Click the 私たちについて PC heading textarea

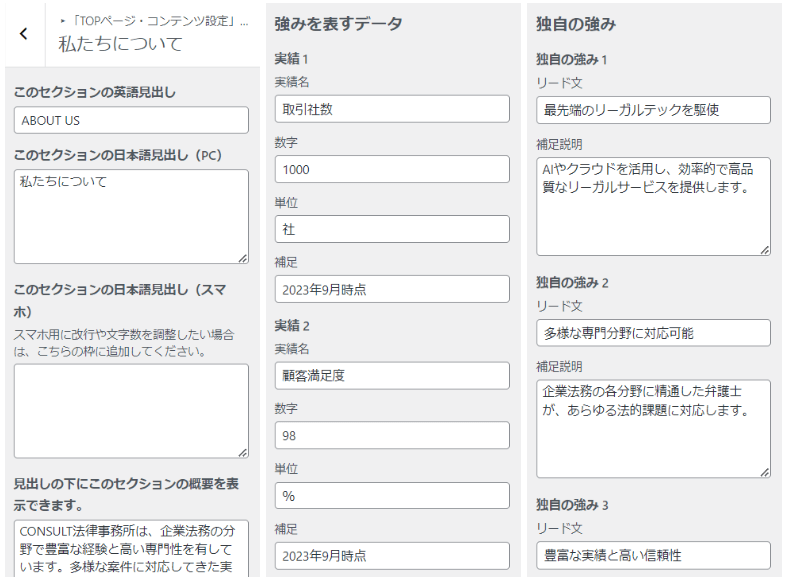pyautogui.click(x=131, y=216)
